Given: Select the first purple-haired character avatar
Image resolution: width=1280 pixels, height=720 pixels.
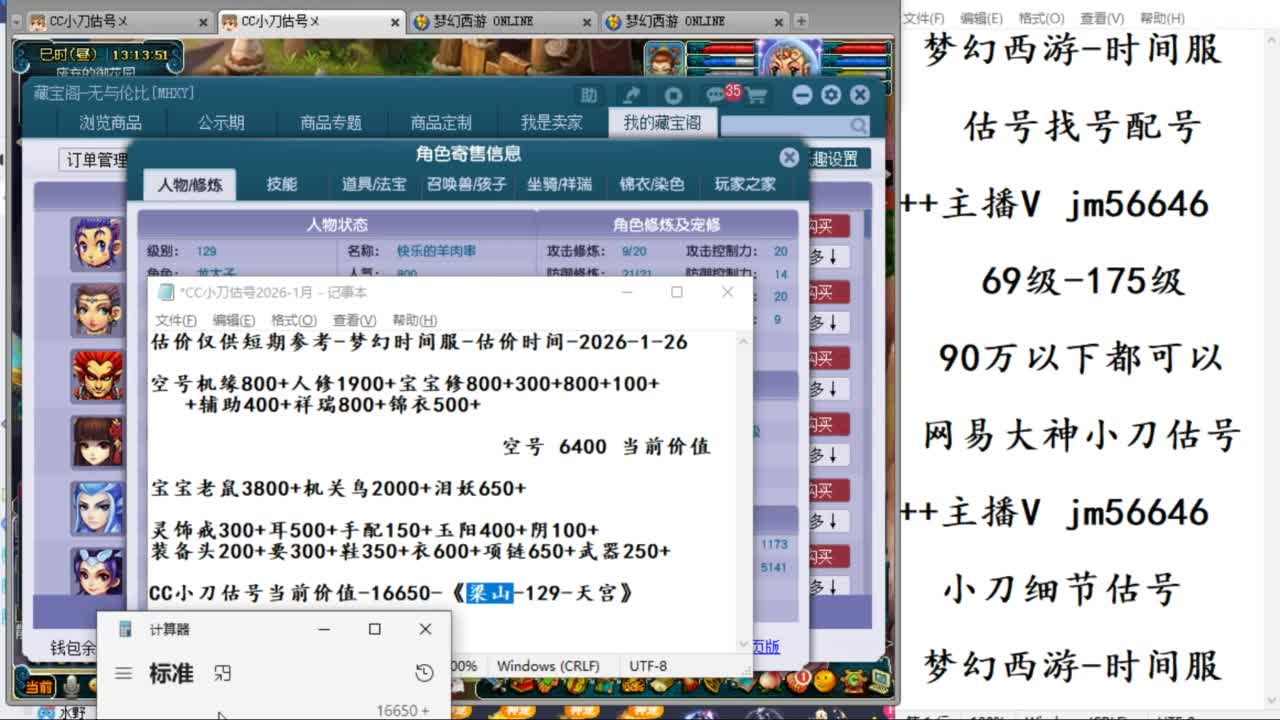Looking at the screenshot, I should pos(97,243).
